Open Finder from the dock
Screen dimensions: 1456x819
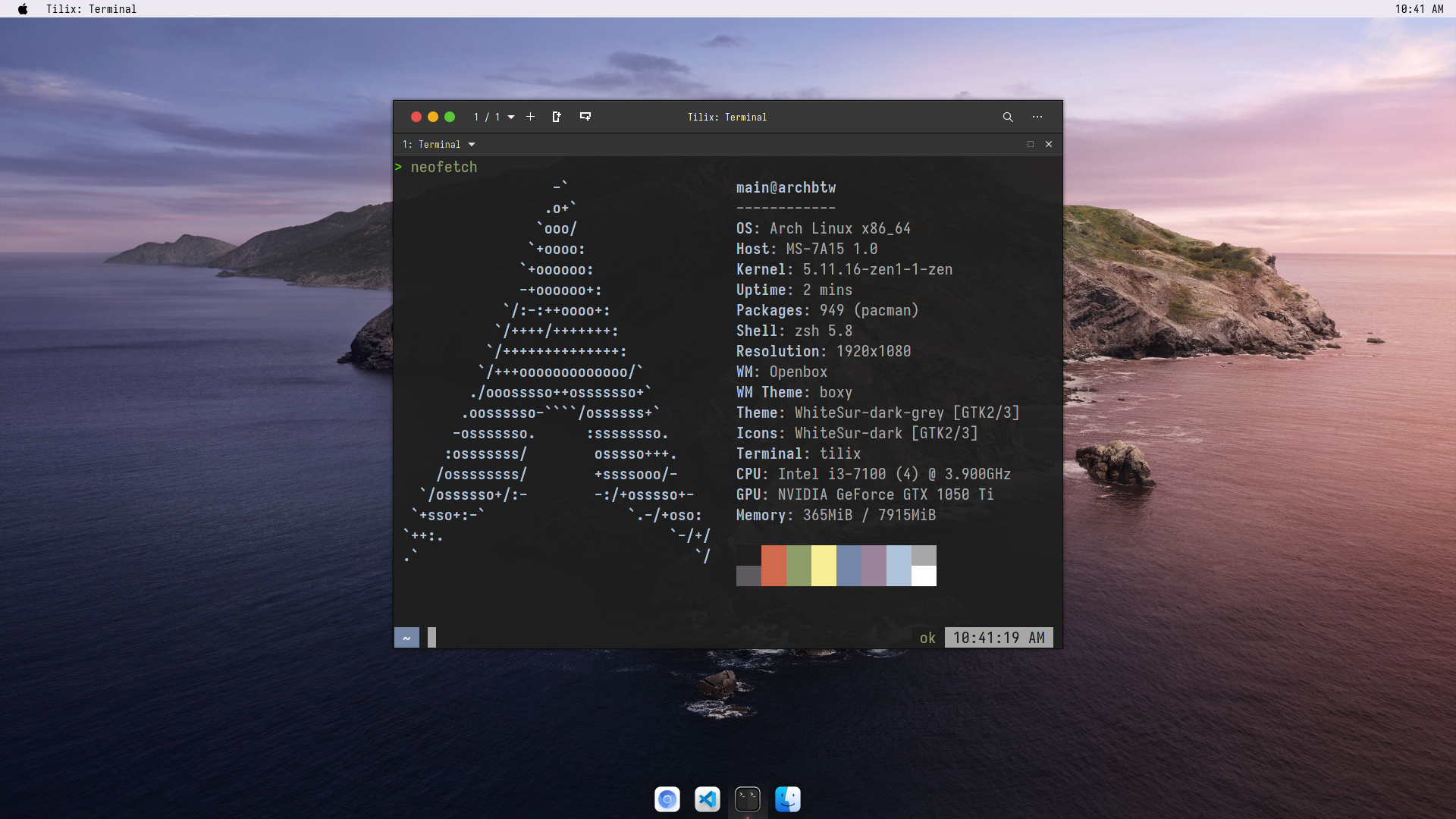[x=788, y=799]
